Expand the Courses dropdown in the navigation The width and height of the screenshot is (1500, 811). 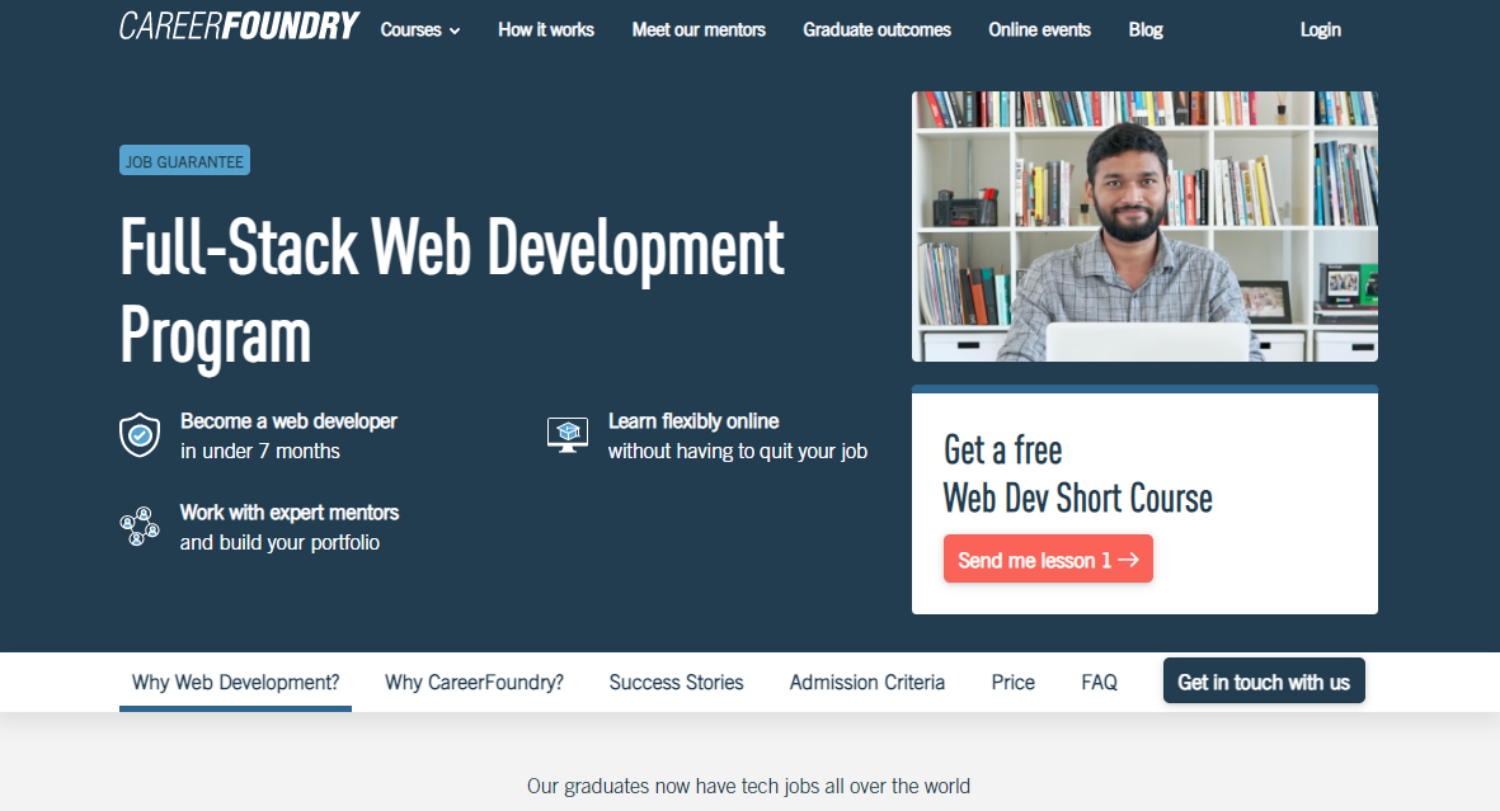[419, 30]
